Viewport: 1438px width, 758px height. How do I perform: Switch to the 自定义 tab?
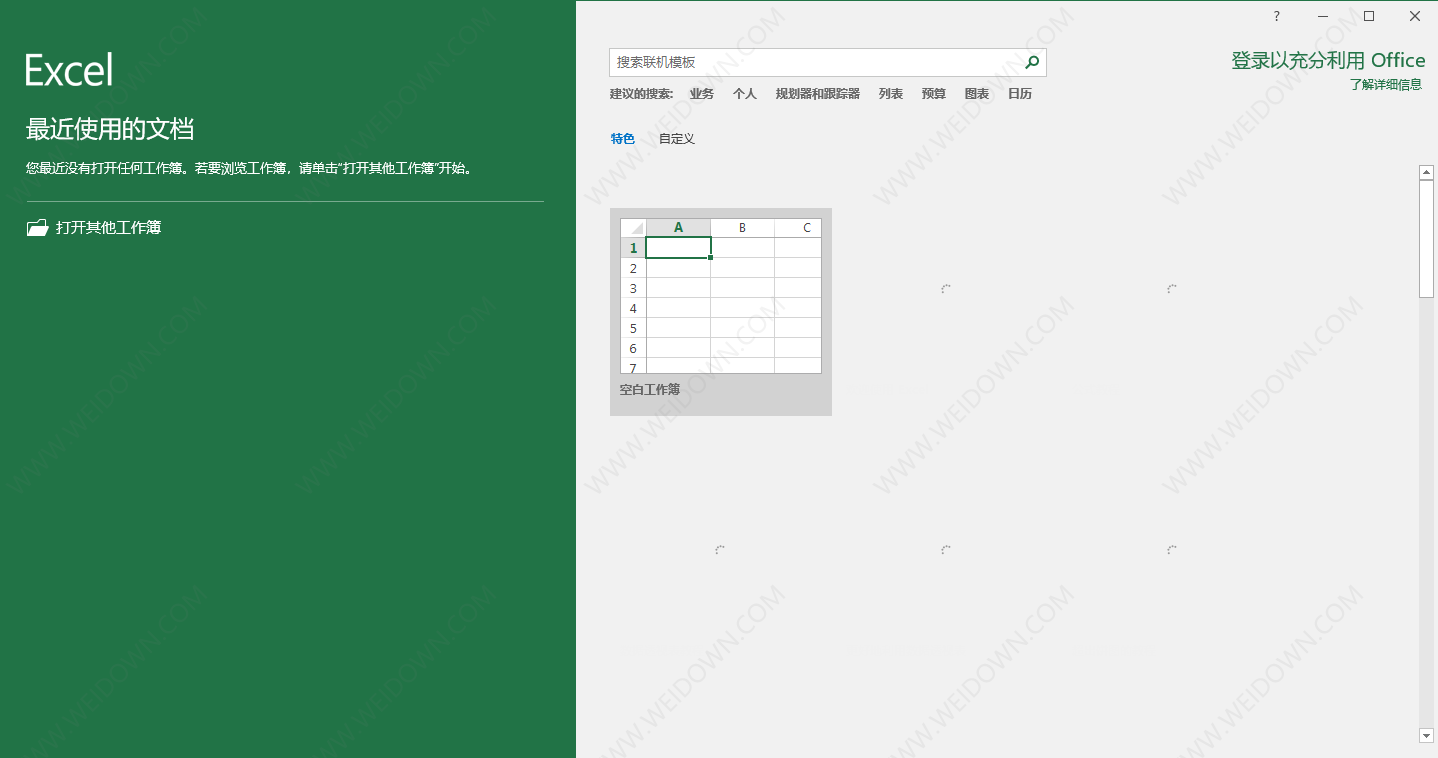(x=677, y=139)
